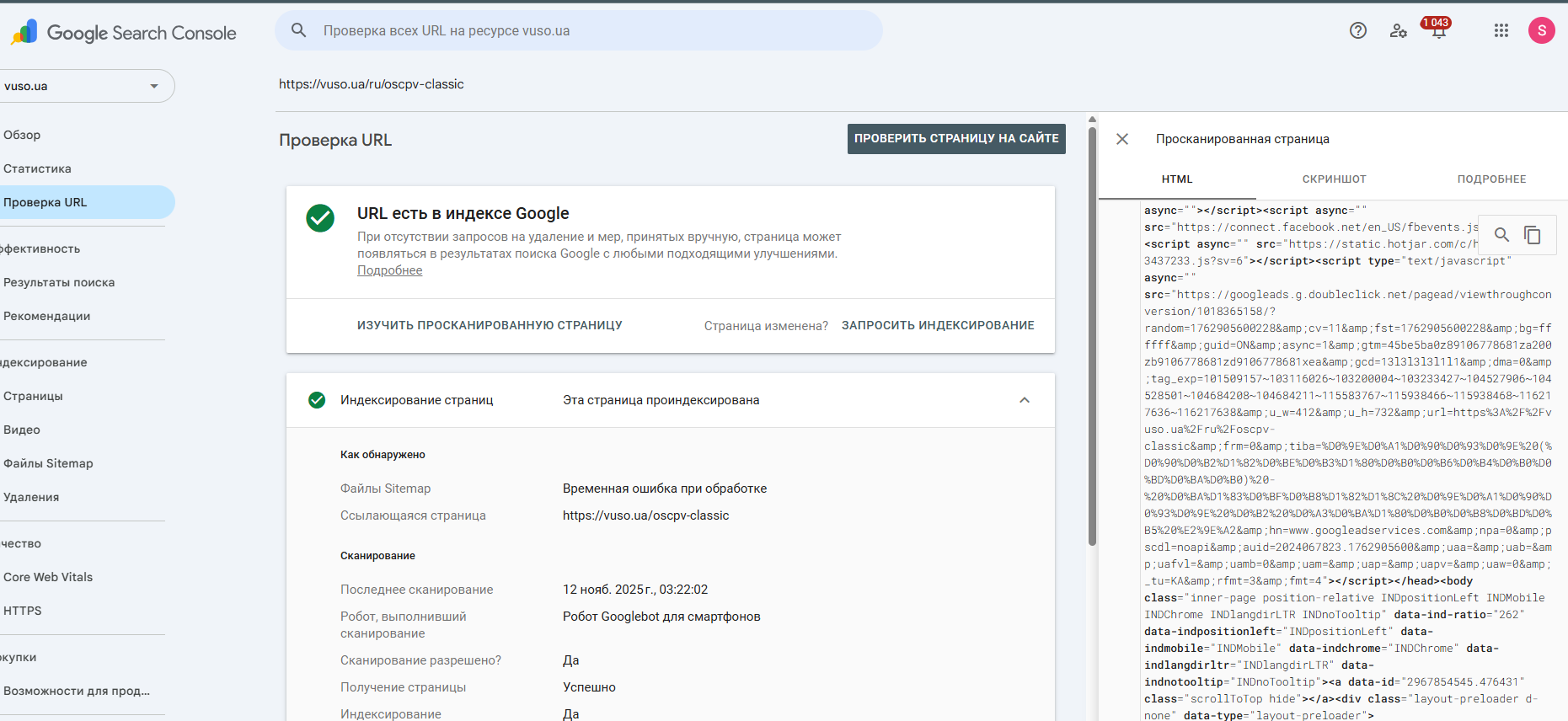Click the Сканирование subheading
This screenshot has width=1568, height=721.
[377, 556]
